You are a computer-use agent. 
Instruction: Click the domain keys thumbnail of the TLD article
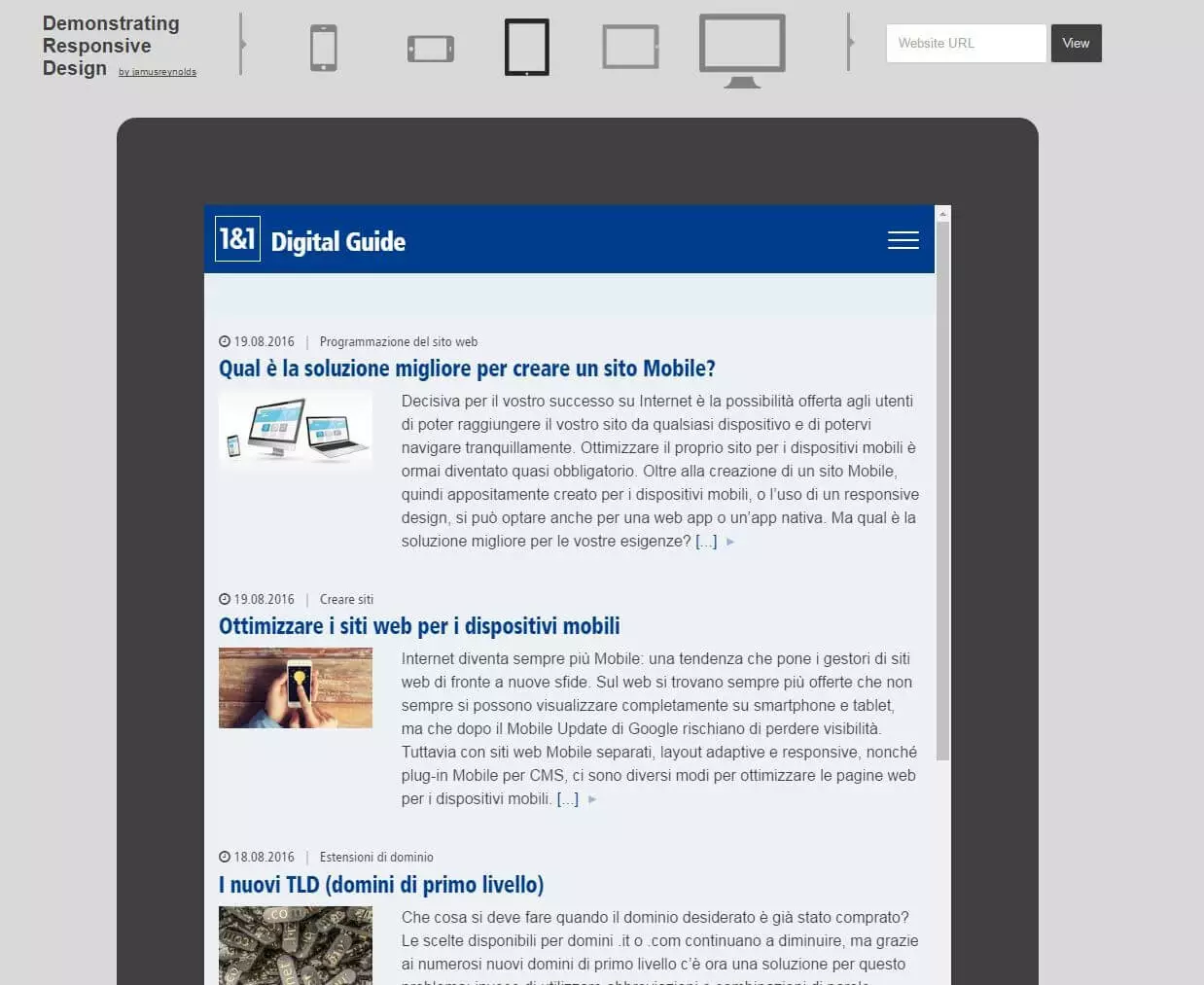[x=296, y=945]
